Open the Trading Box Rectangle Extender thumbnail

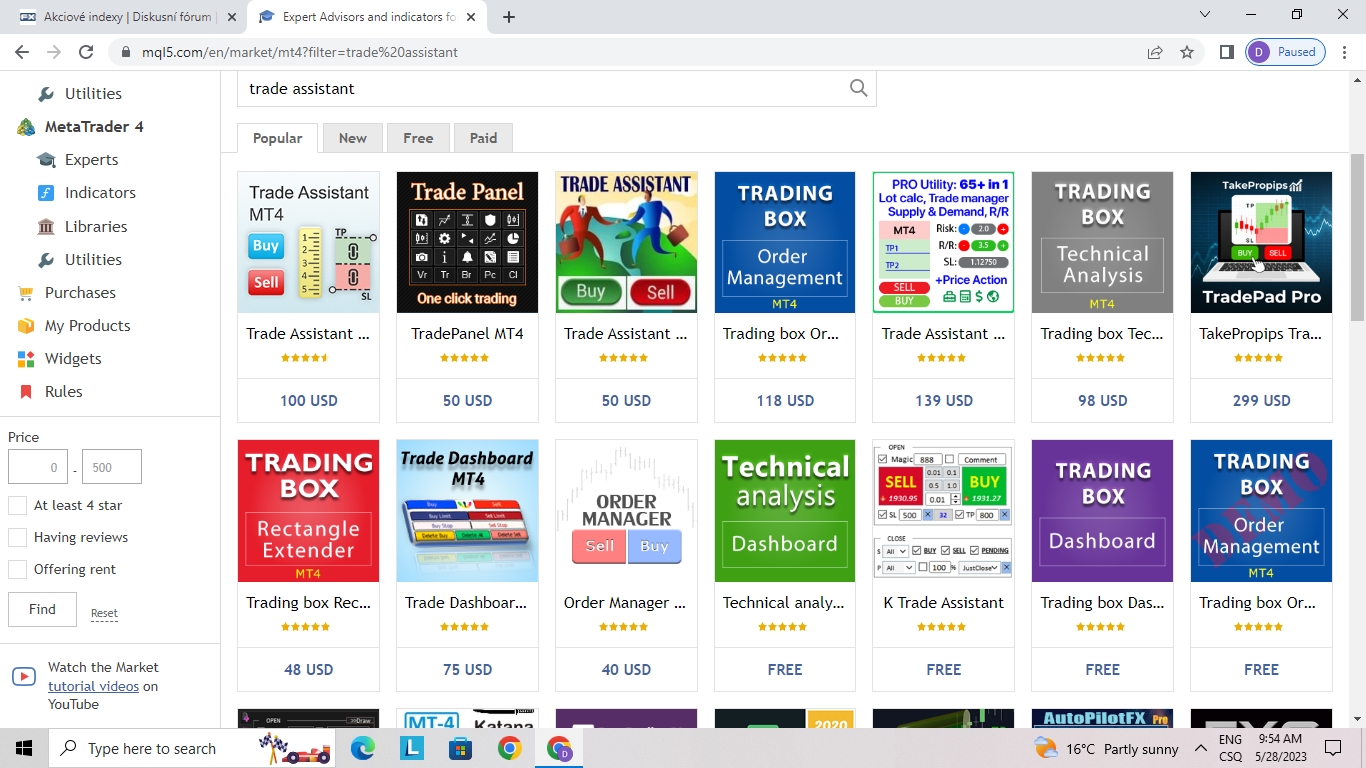pos(308,511)
